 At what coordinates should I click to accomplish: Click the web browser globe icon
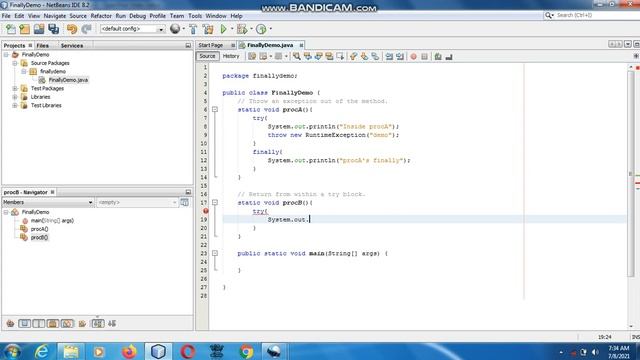point(175,29)
